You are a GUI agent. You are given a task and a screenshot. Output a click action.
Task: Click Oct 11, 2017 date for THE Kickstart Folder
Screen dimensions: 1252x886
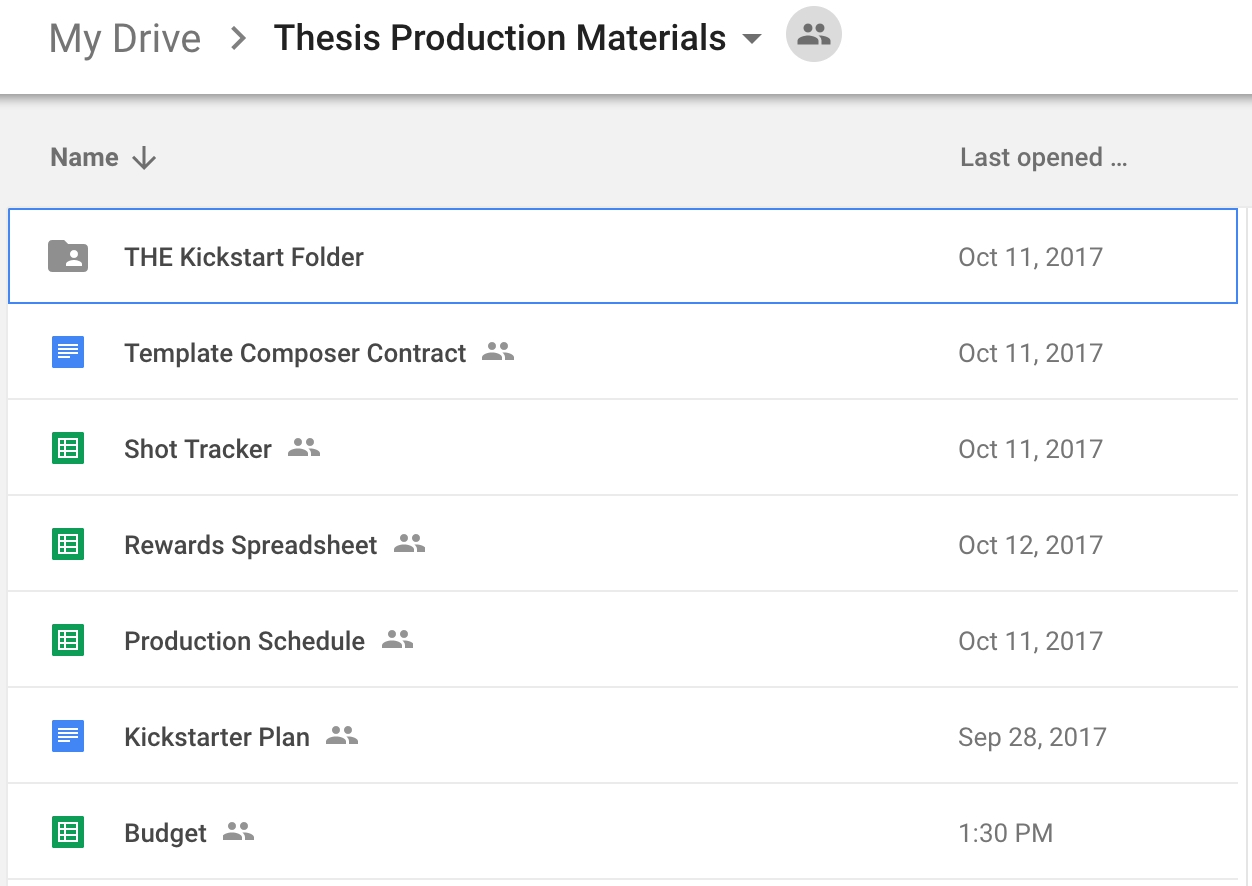tap(1031, 257)
